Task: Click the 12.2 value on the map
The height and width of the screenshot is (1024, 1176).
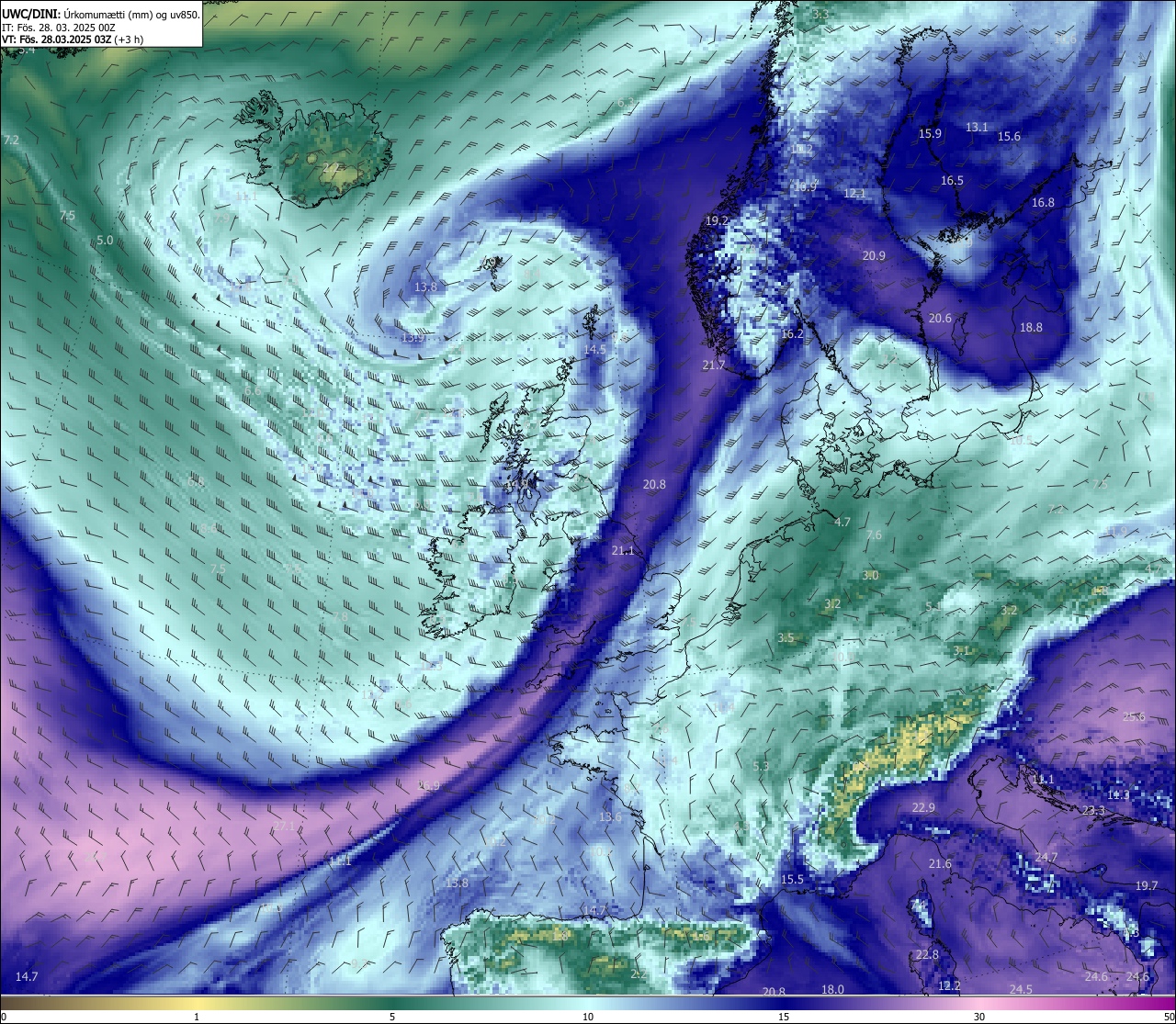Action: (x=950, y=985)
